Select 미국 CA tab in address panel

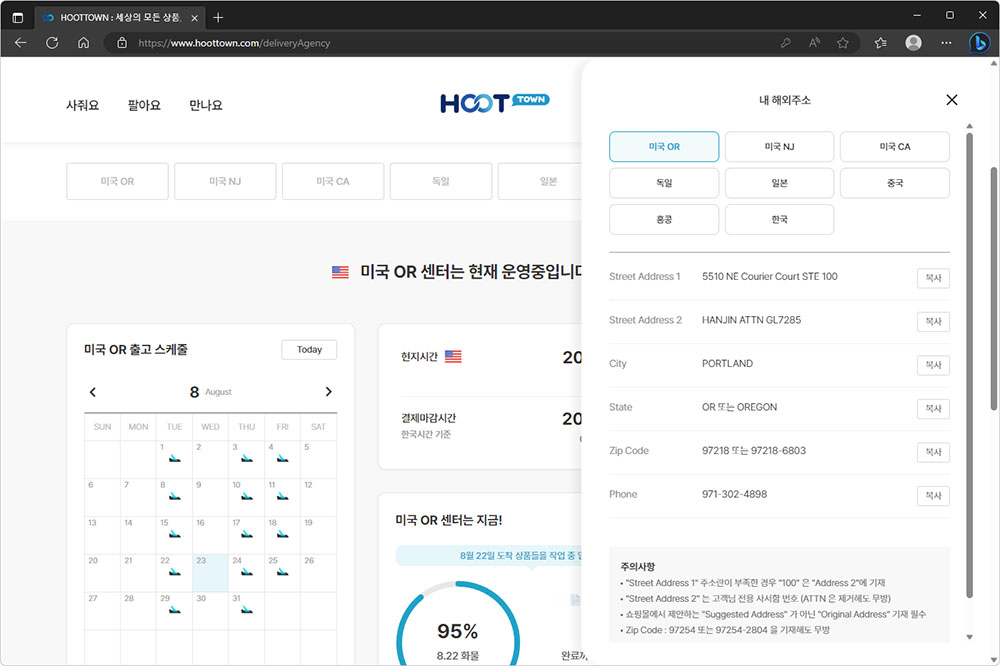pos(895,147)
